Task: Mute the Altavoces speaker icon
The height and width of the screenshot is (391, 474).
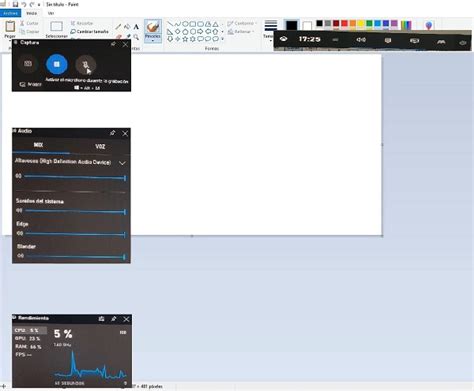Action: [x=19, y=176]
